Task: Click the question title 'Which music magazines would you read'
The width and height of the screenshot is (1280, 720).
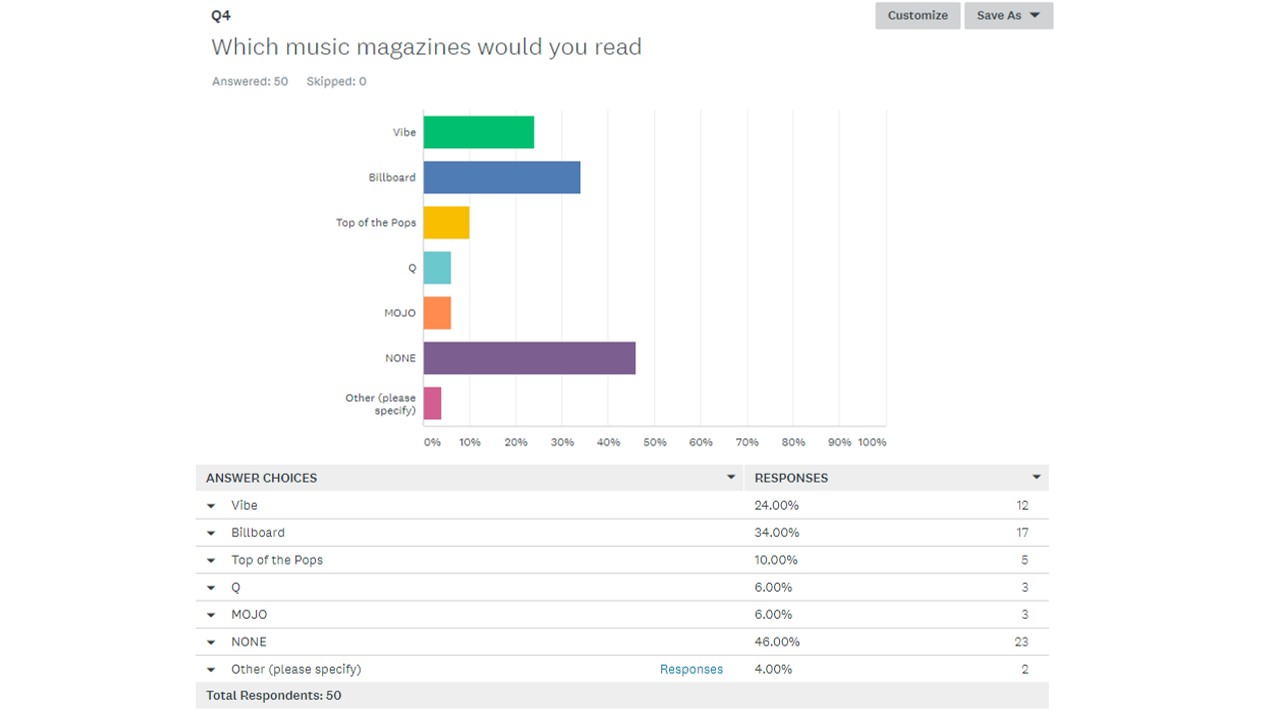Action: click(426, 47)
